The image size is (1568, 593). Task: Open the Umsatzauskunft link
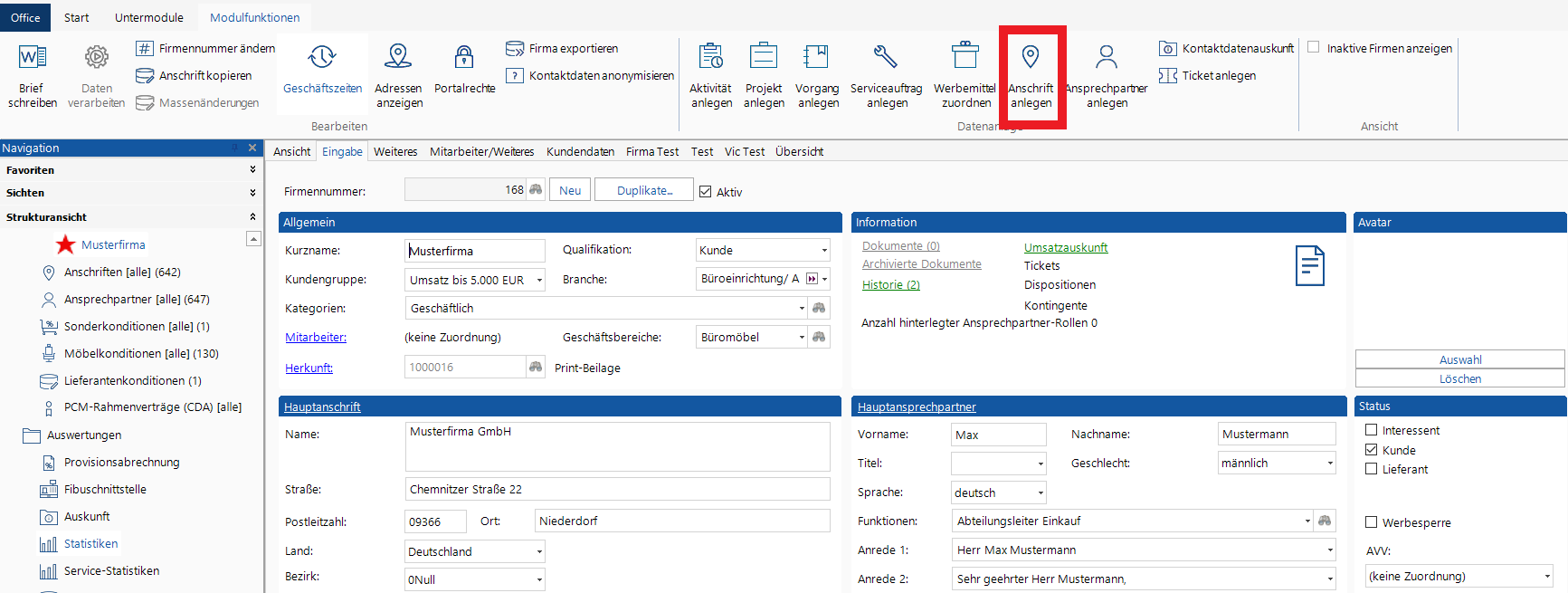(1065, 248)
